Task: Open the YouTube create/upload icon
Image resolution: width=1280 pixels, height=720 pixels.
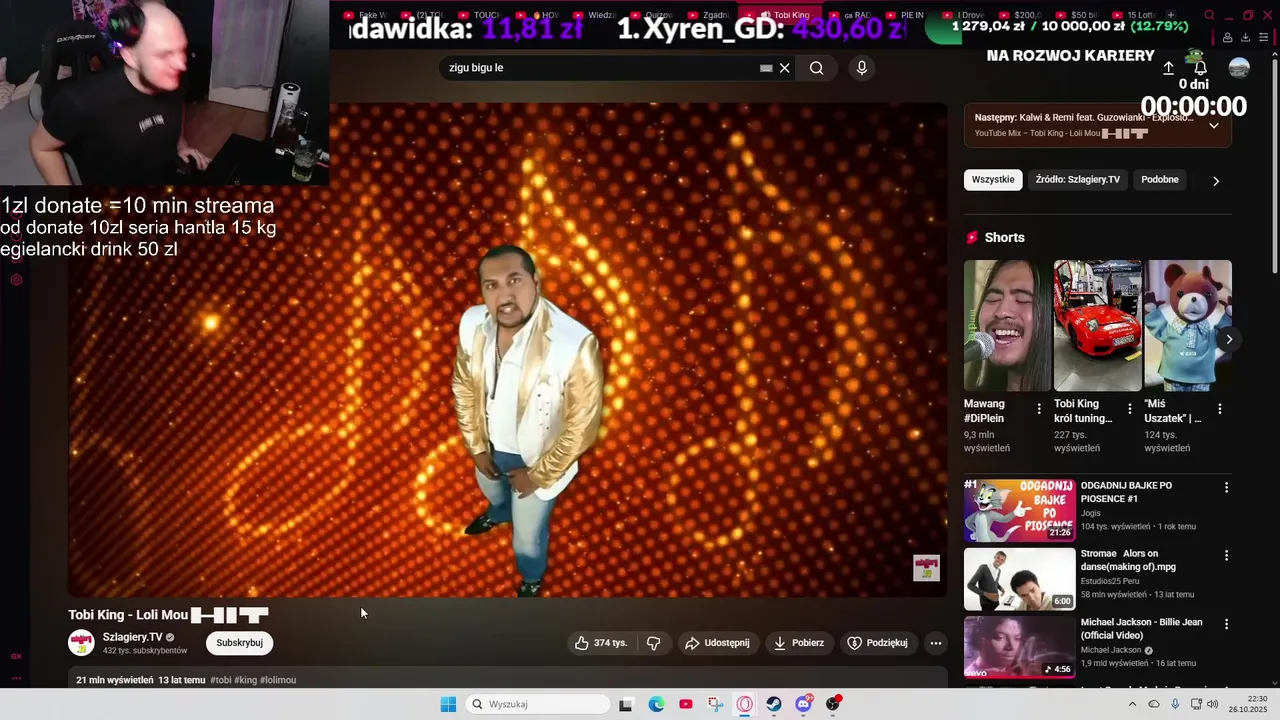Action: (1168, 68)
